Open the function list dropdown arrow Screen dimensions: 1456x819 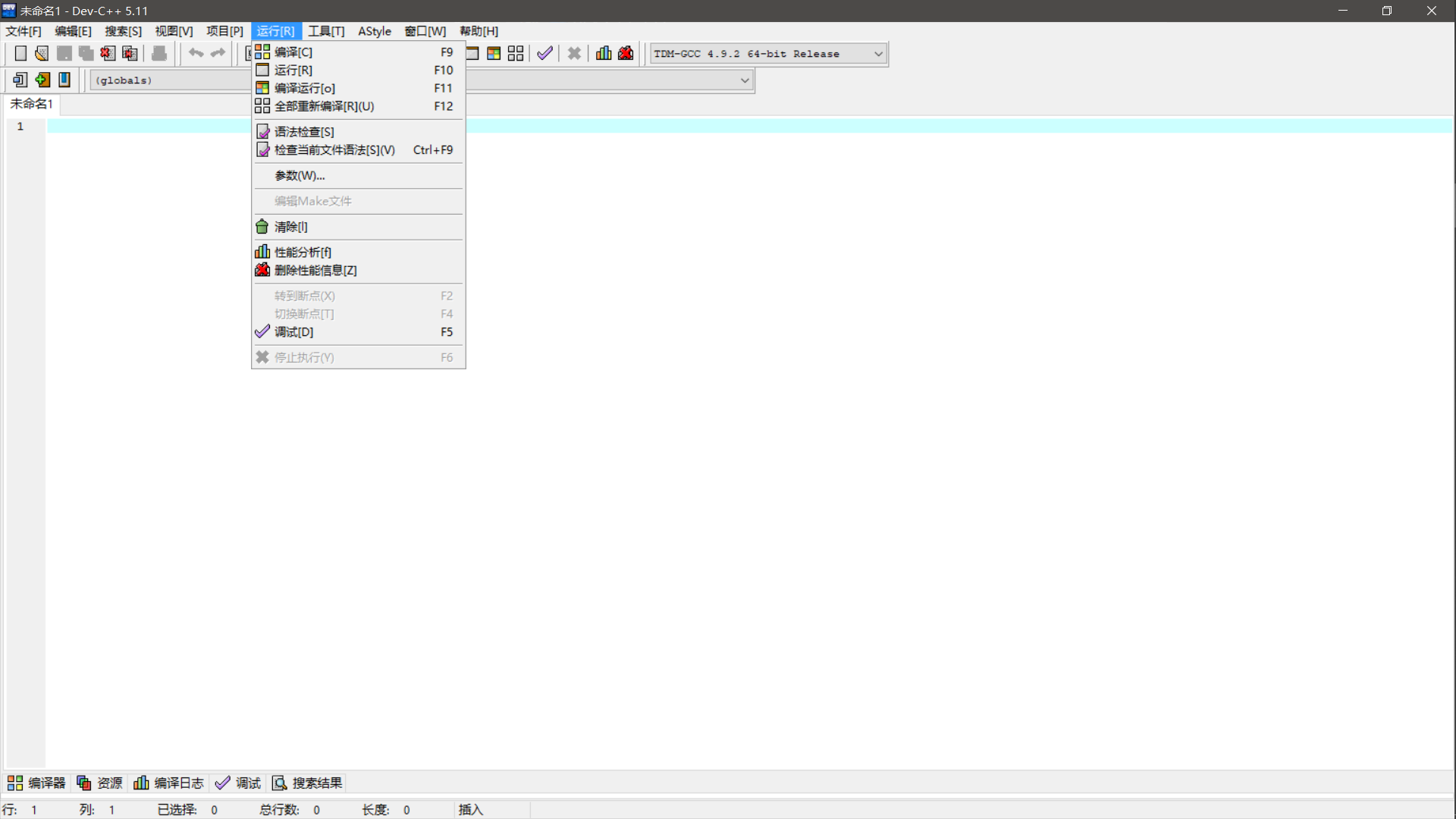(x=745, y=80)
